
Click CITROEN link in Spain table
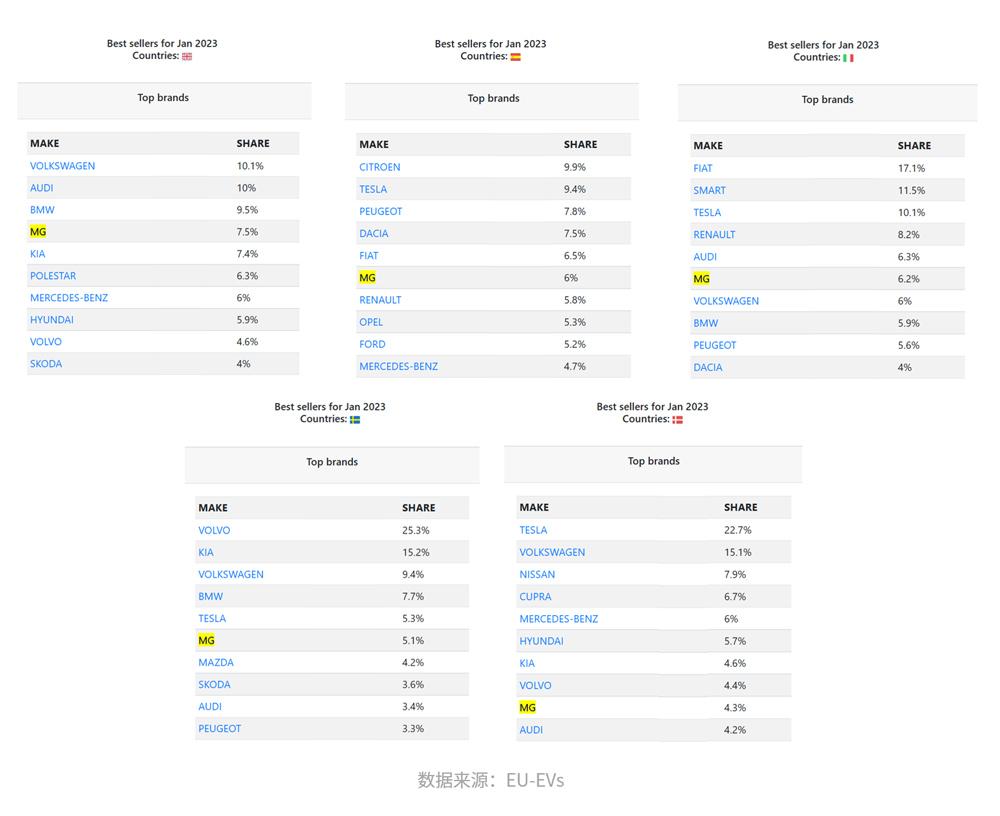(x=379, y=167)
